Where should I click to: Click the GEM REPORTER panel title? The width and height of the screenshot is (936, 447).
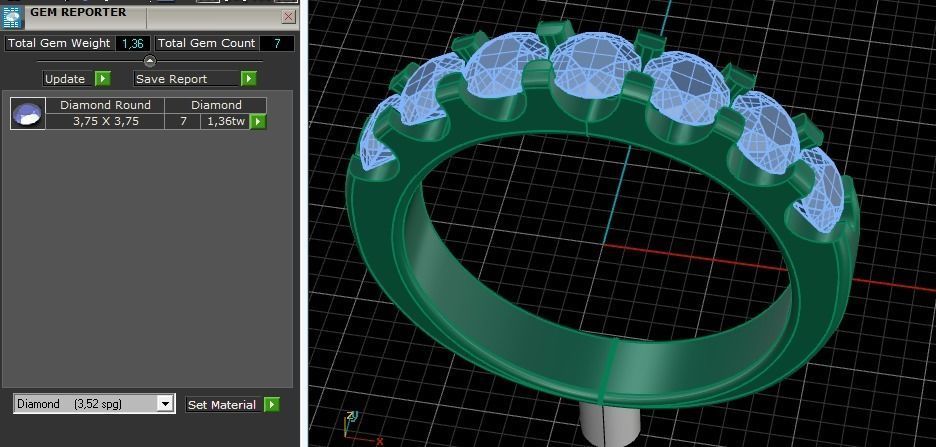78,12
